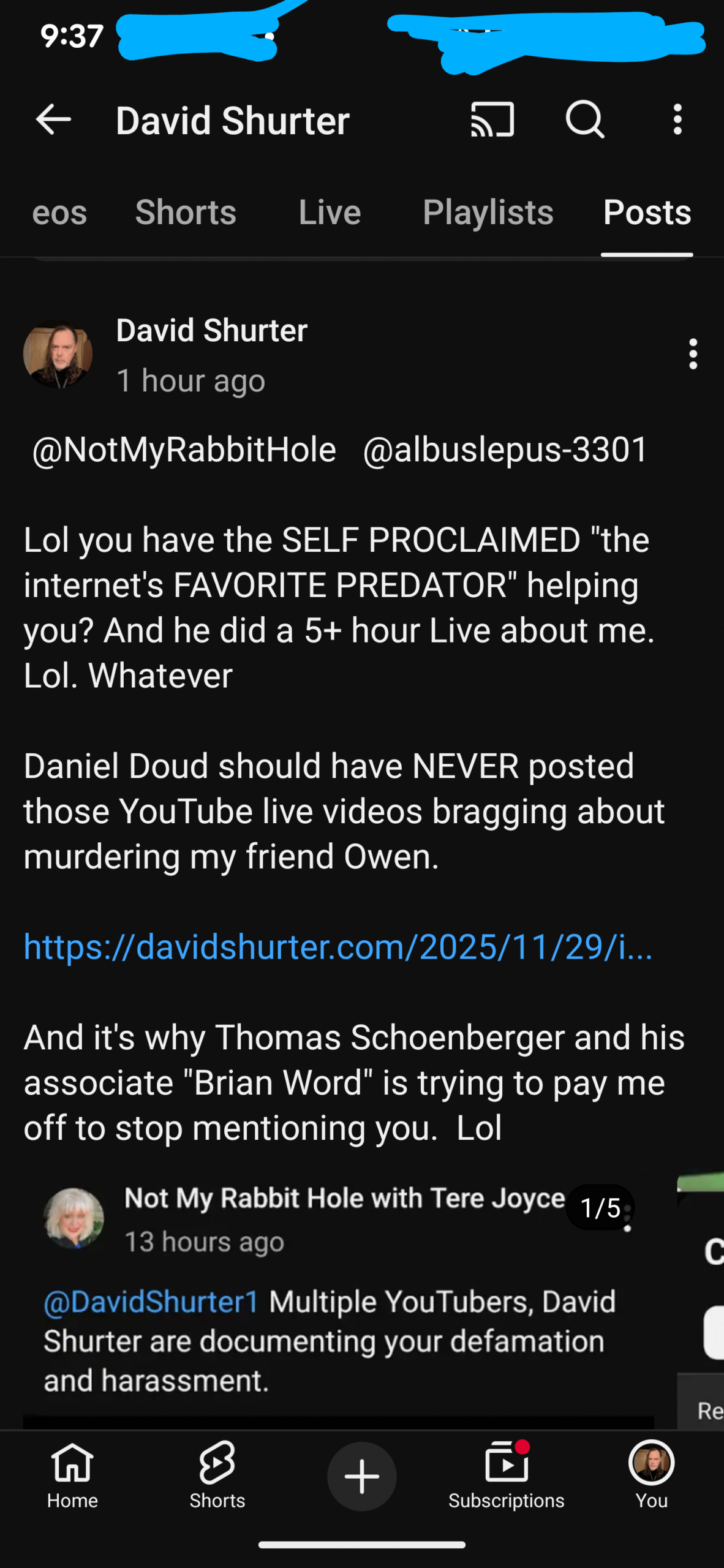Screen dimensions: 724x1568
Task: Tap the Create plus button
Action: 361,1476
